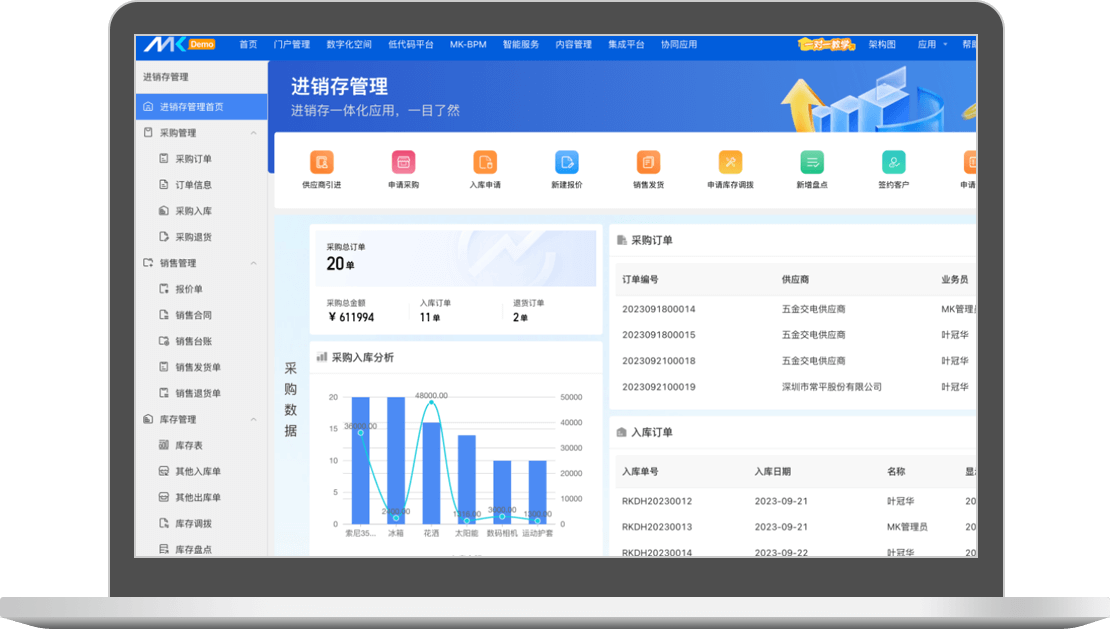Collapse the 采购管理 sidebar section
This screenshot has height=629, width=1110.
point(254,133)
